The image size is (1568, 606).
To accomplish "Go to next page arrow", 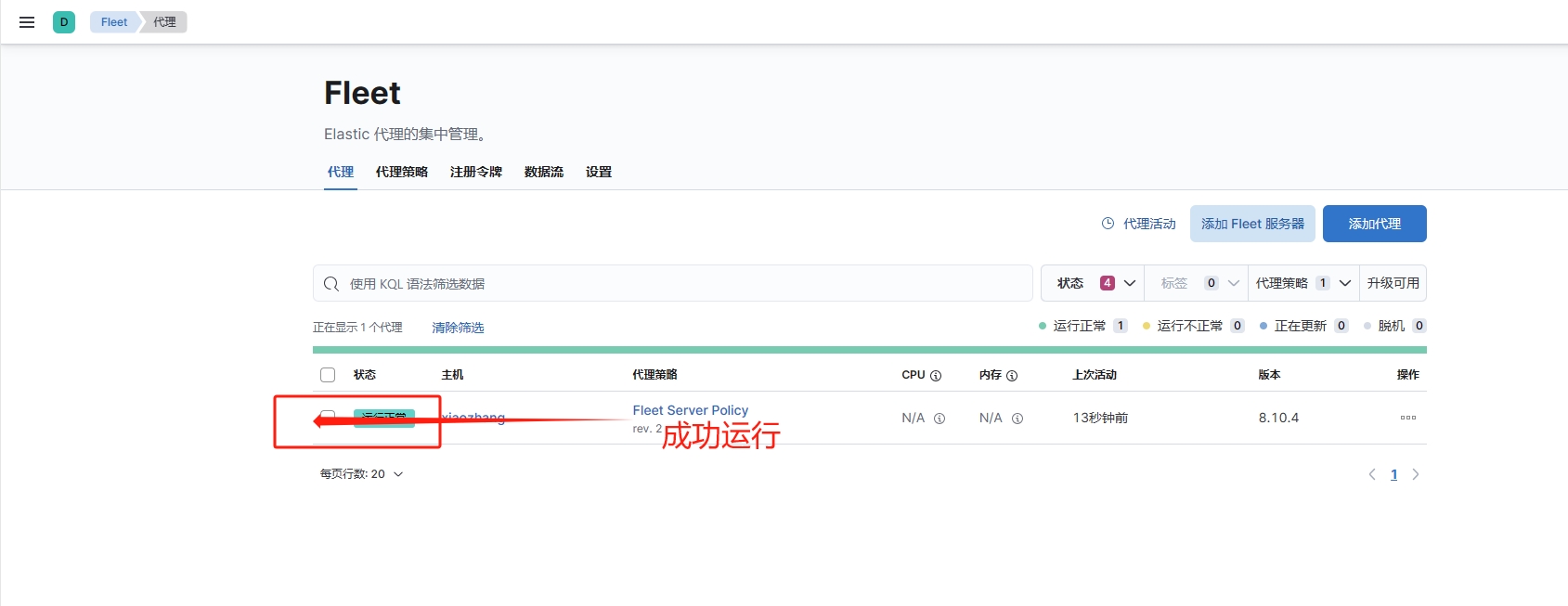I will (1416, 474).
